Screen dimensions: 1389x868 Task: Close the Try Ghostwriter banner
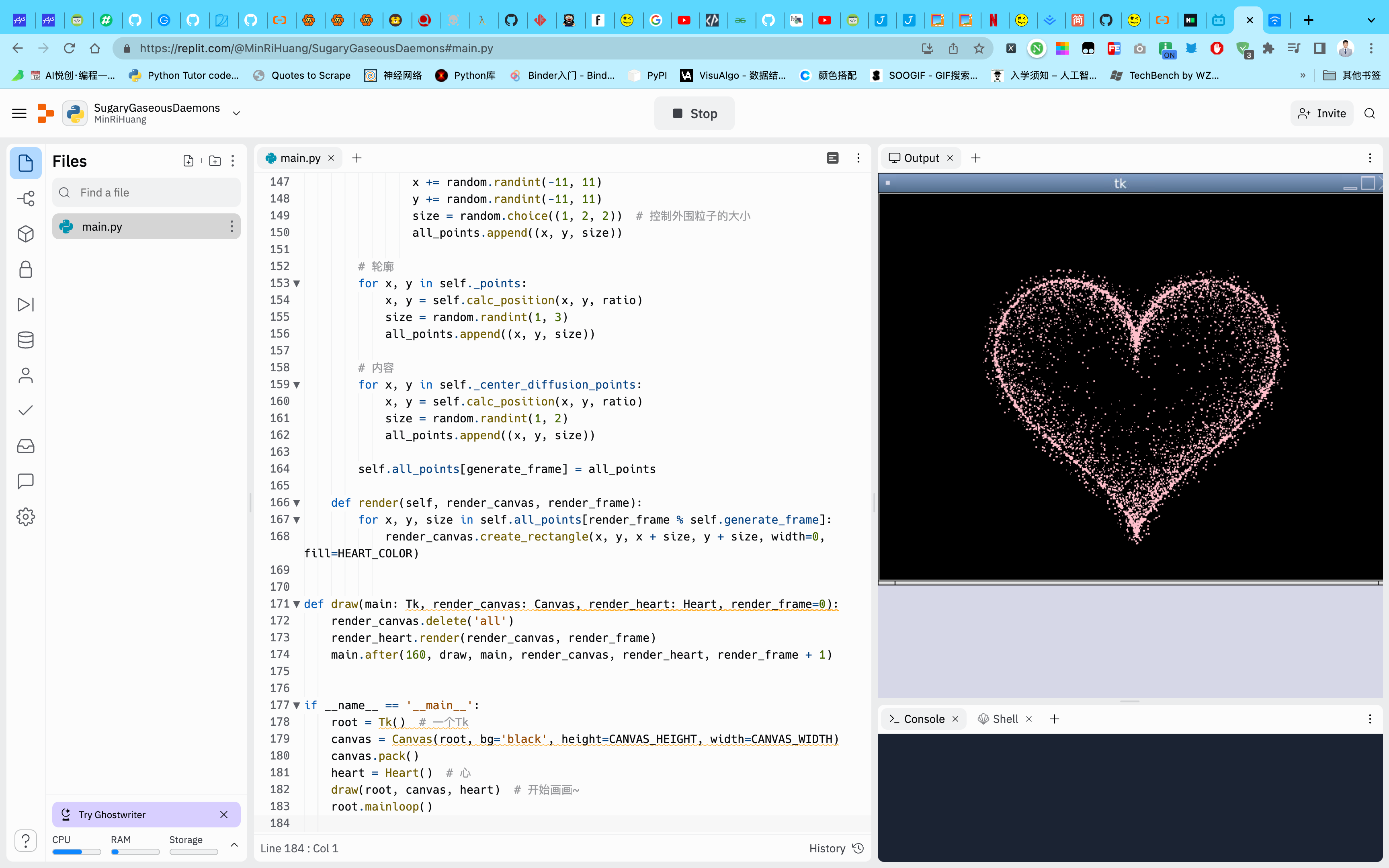point(224,815)
